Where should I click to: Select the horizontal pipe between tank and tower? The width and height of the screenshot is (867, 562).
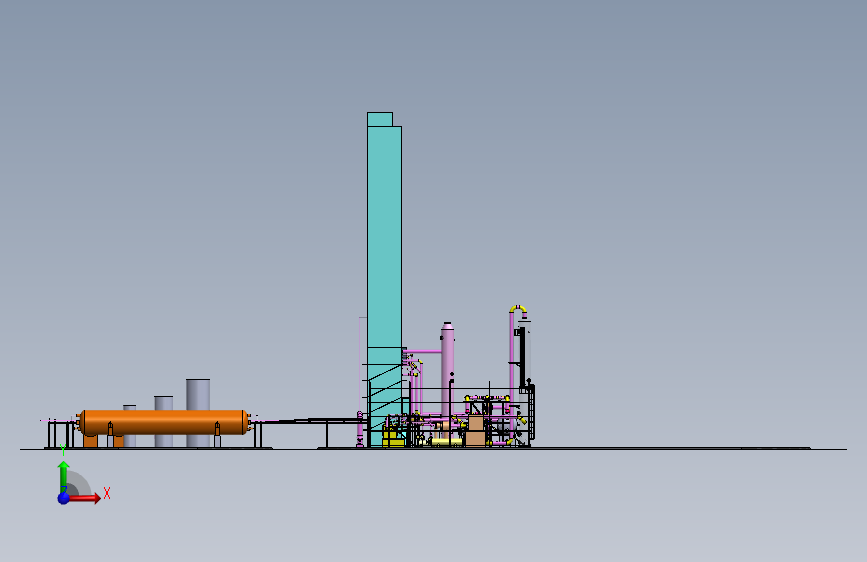click(x=310, y=421)
